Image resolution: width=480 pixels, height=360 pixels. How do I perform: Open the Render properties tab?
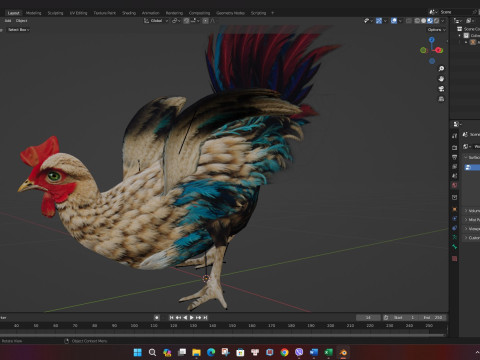pos(454,147)
